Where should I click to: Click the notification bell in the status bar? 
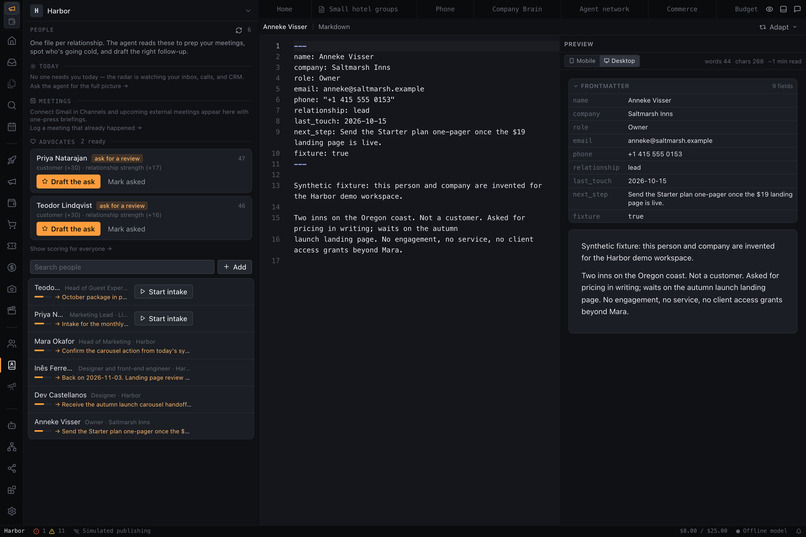(798, 531)
